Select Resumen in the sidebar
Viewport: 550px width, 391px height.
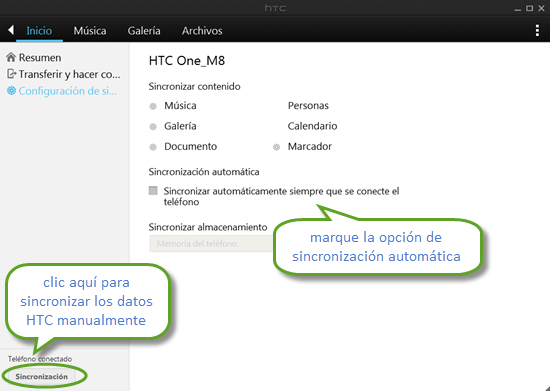click(x=40, y=58)
